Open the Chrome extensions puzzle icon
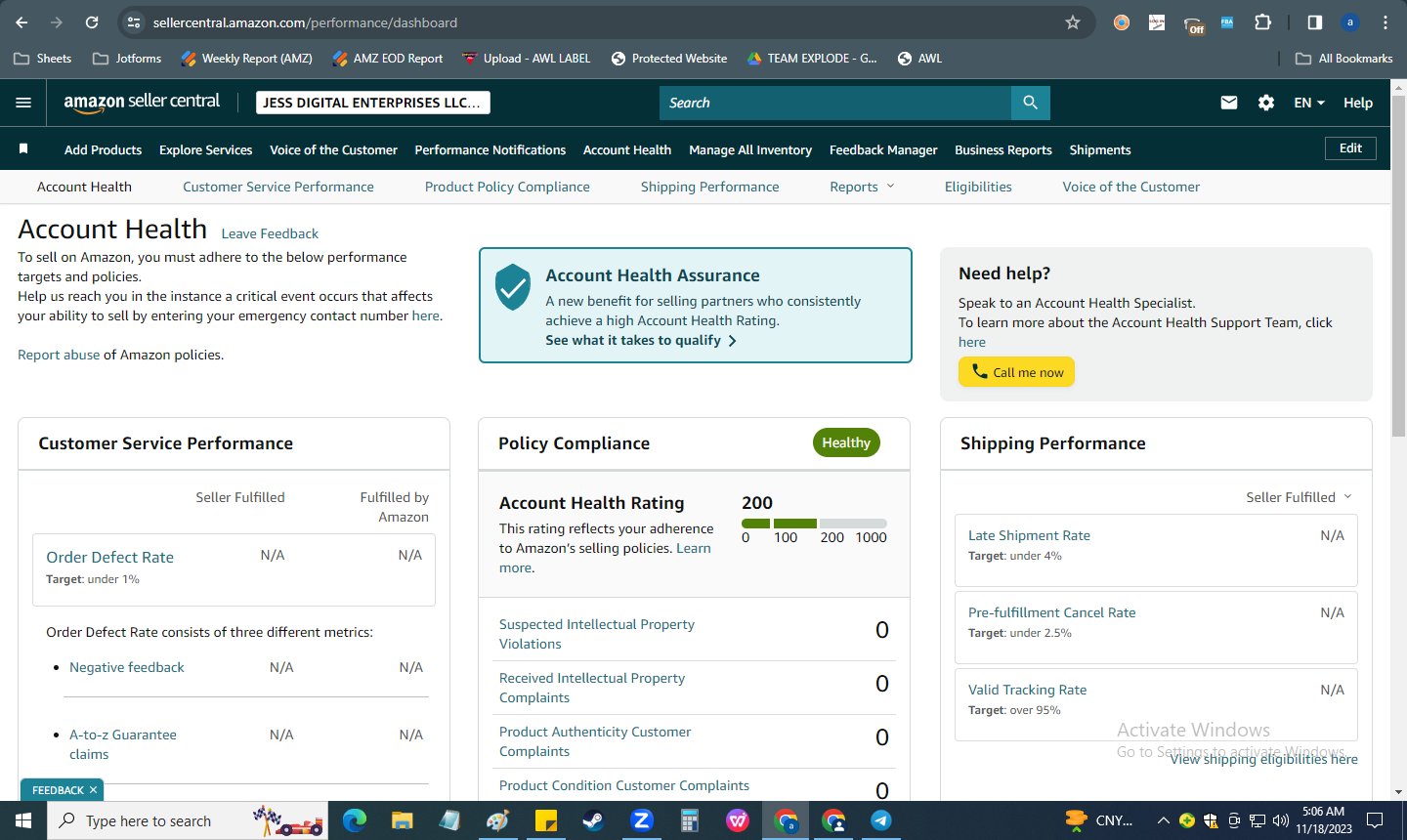 [x=1262, y=22]
